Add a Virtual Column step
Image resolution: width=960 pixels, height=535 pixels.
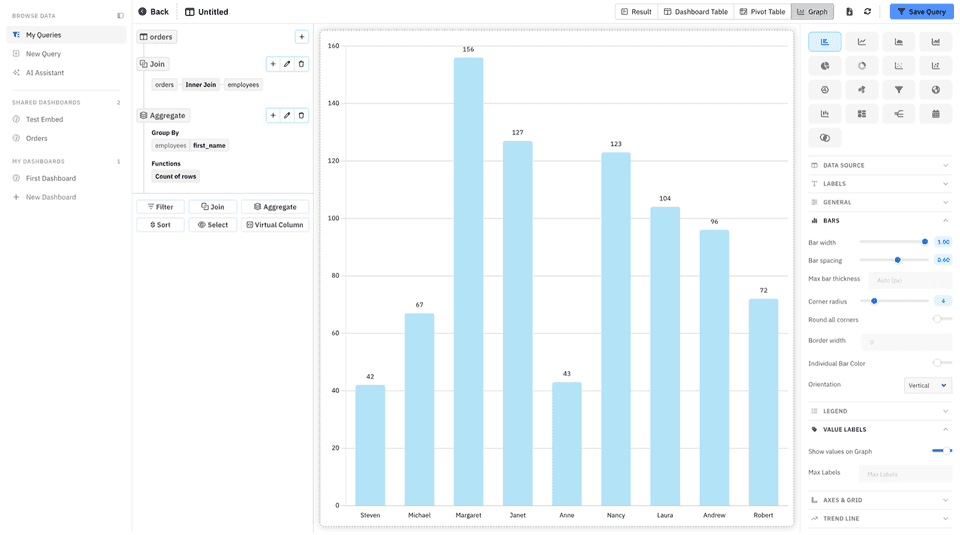click(275, 225)
